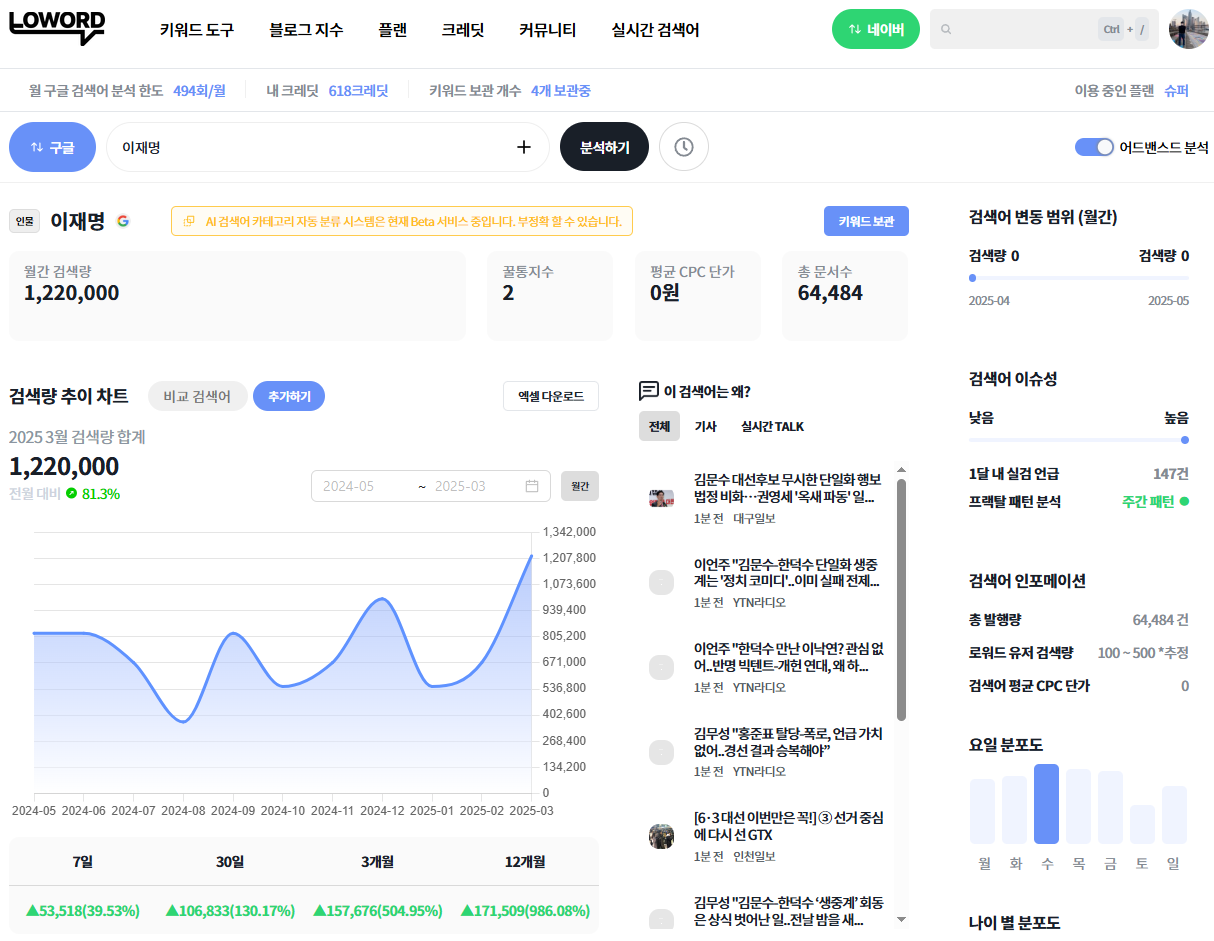Screen dimensions: 1214x941
Task: Open article '[6·3 대선 이번만은 꼭!]'
Action: click(788, 826)
